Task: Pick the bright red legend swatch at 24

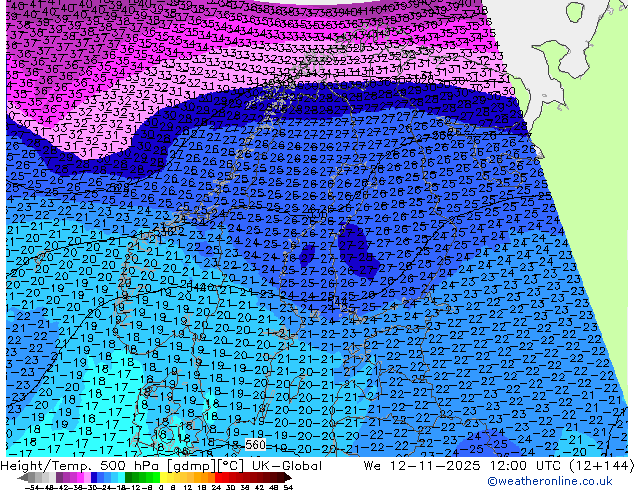Action: 218,478
